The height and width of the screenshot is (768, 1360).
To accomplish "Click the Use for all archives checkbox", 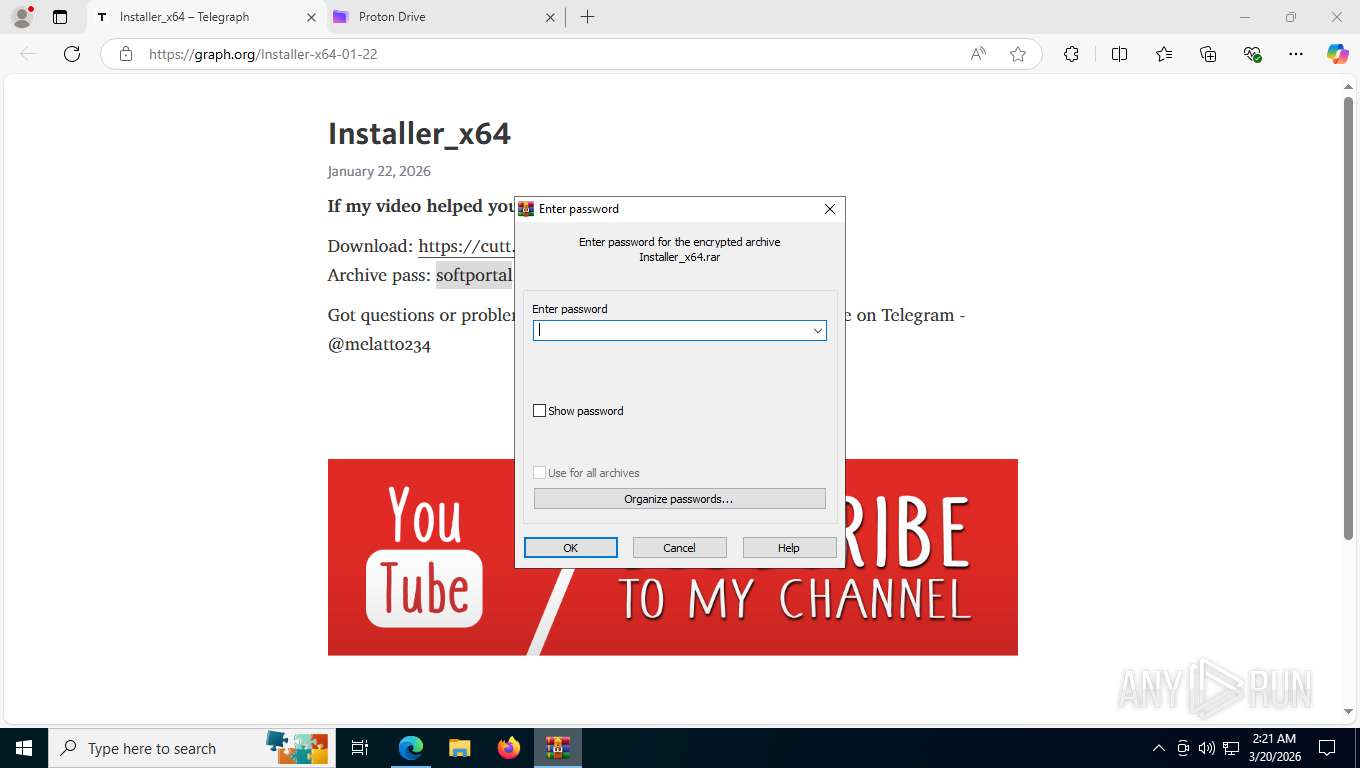I will (540, 473).
